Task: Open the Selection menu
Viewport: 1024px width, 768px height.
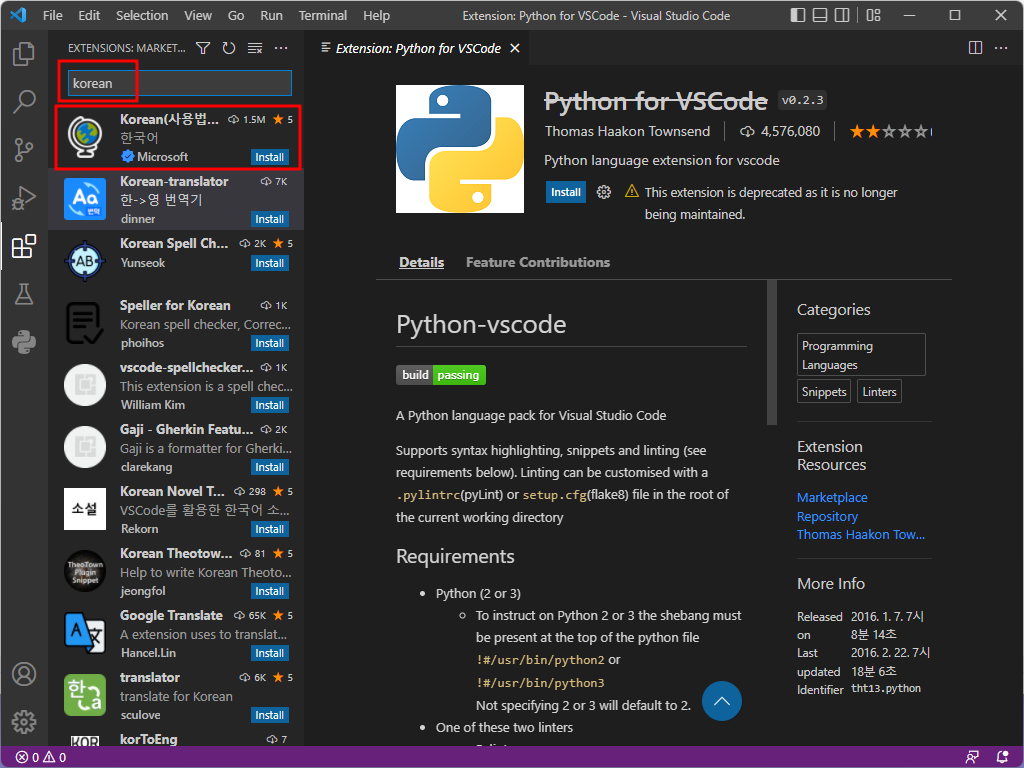Action: pyautogui.click(x=142, y=15)
